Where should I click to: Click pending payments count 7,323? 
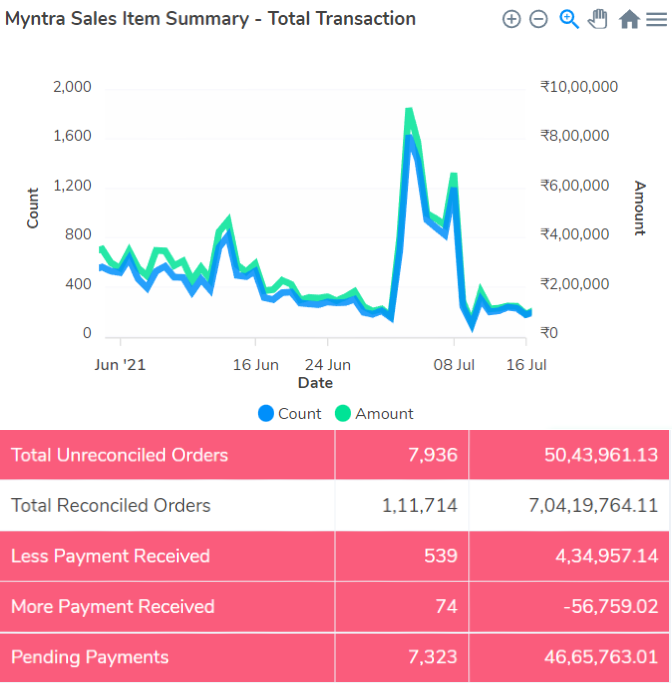tap(432, 657)
